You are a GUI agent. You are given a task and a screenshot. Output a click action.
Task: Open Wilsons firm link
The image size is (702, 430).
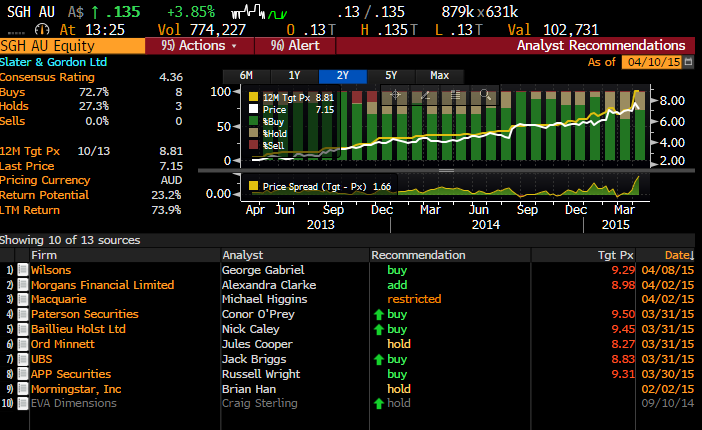tap(51, 270)
